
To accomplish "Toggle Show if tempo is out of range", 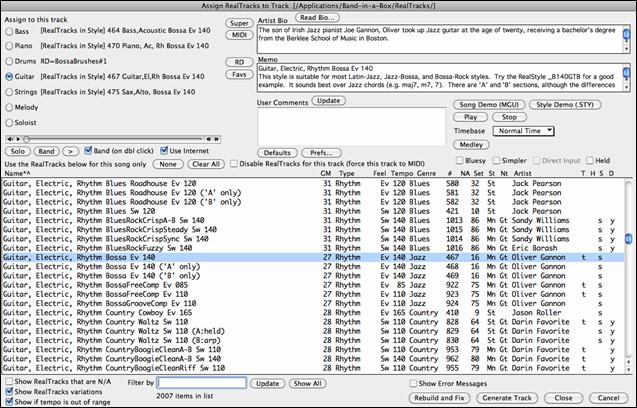I will click(x=9, y=402).
